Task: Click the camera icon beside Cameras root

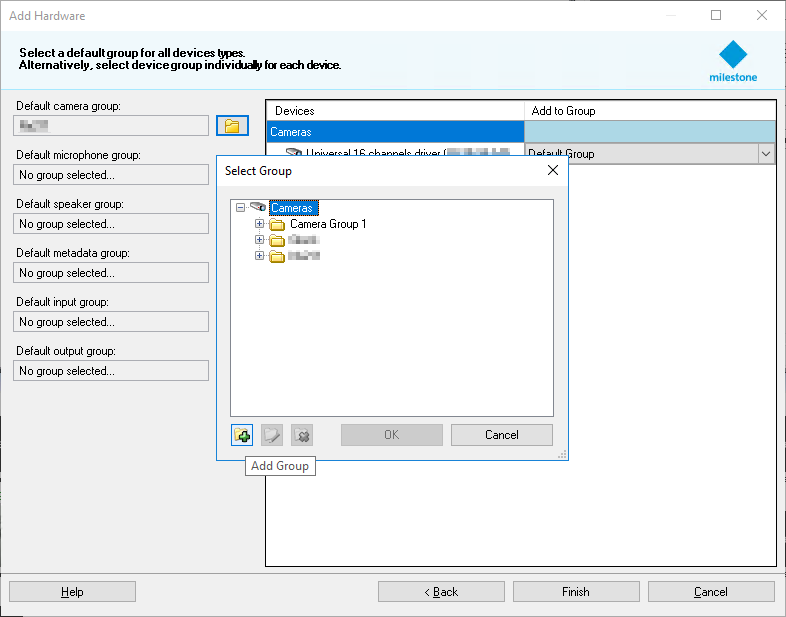Action: pos(258,208)
